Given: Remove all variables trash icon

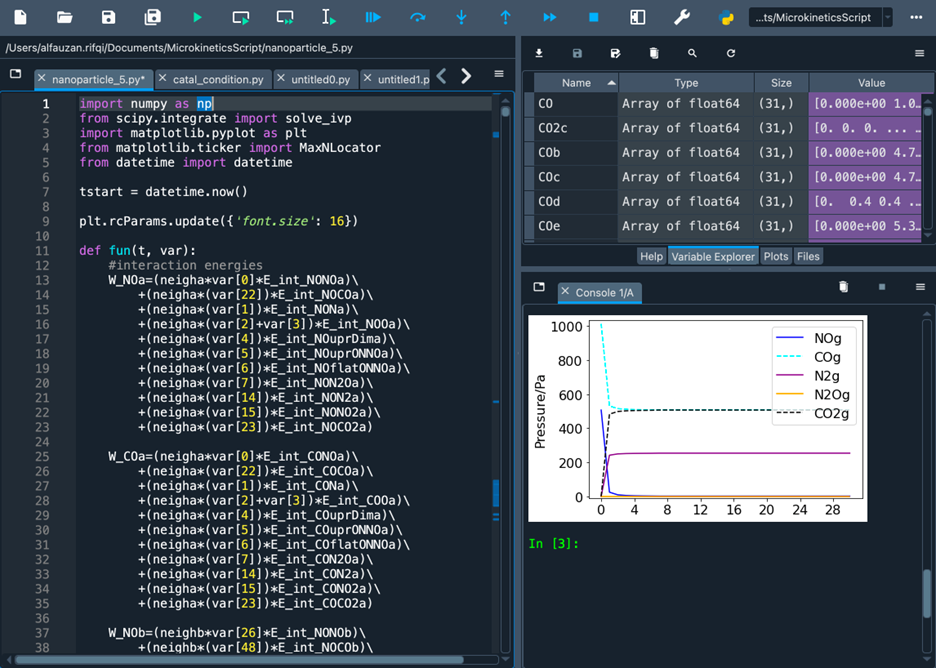Looking at the screenshot, I should 654,53.
